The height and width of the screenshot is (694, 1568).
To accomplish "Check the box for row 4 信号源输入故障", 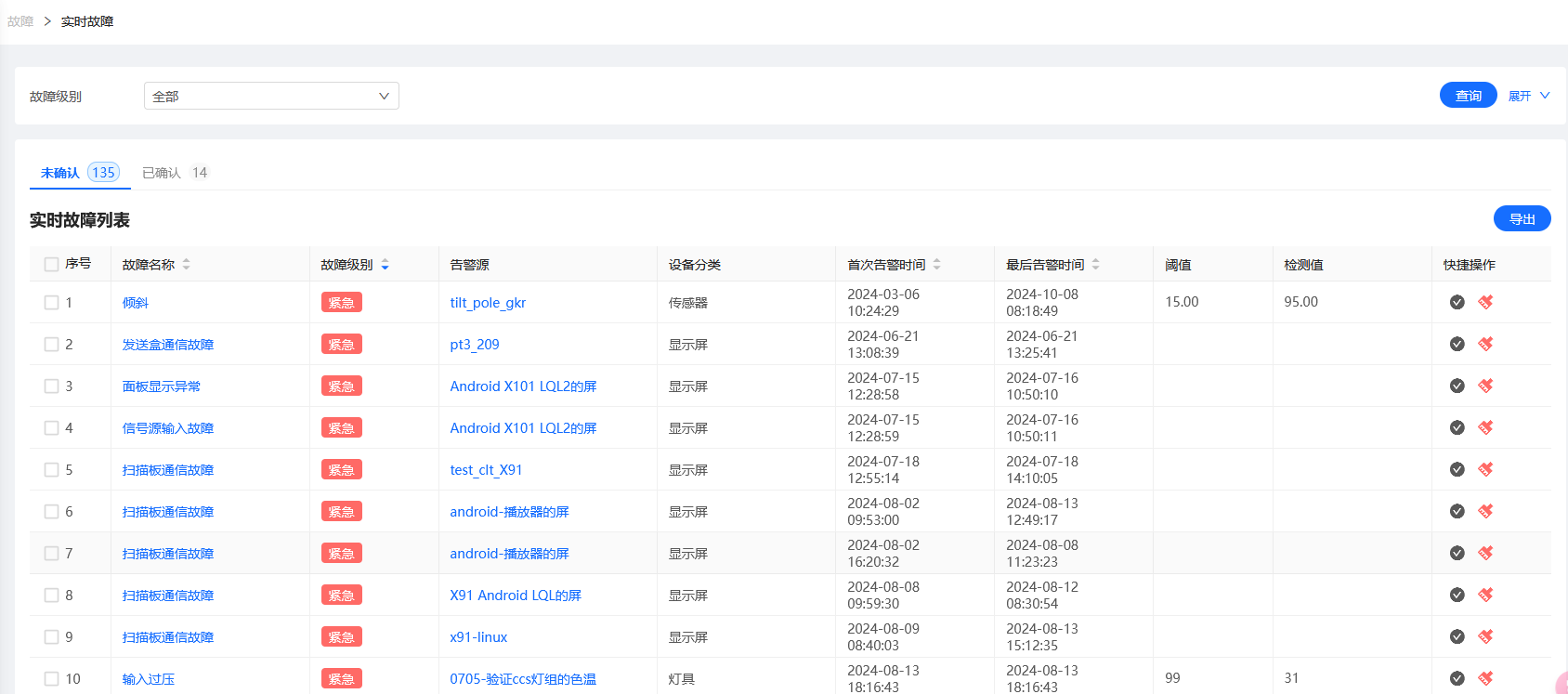I will [51, 428].
